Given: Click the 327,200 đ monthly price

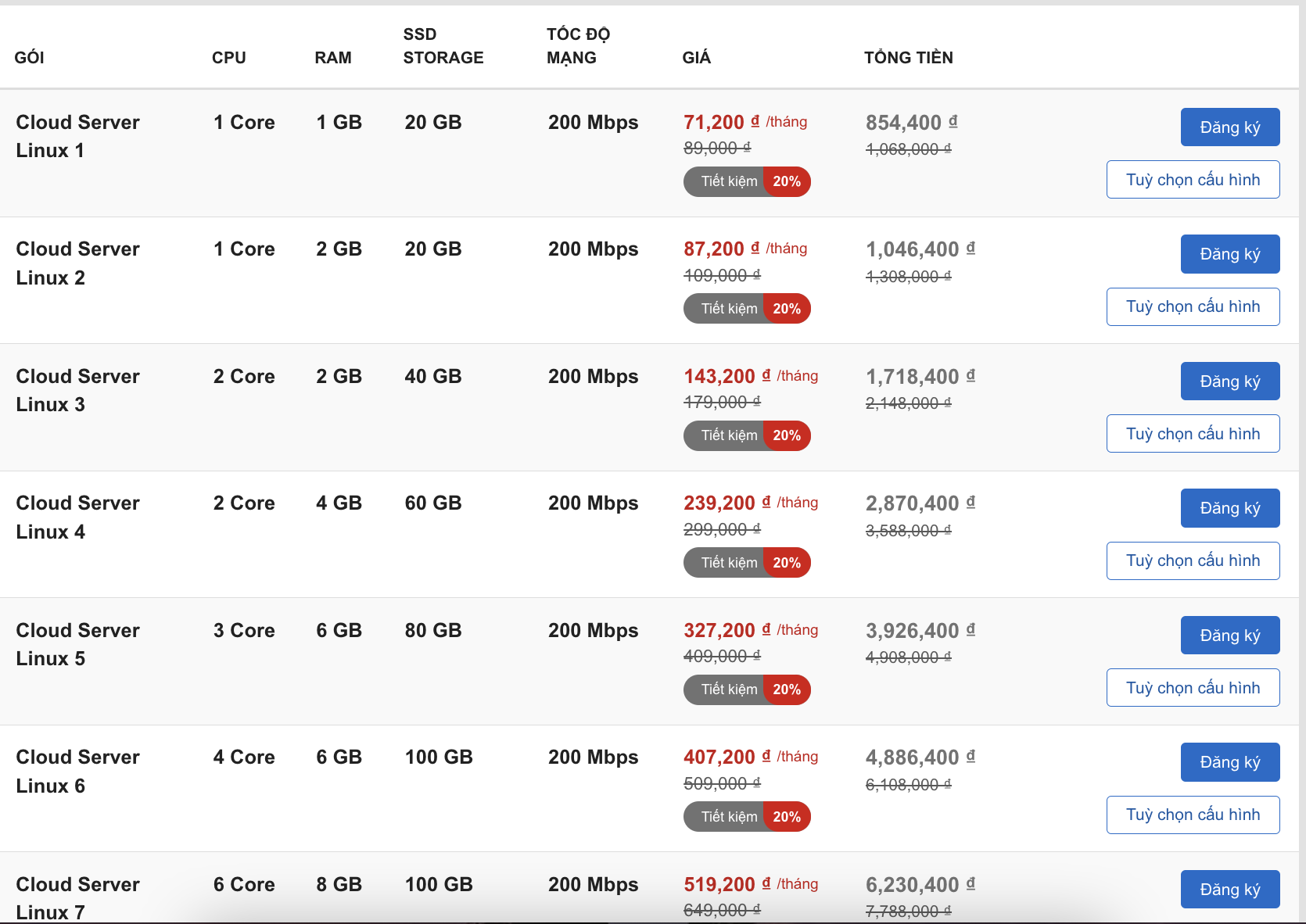Looking at the screenshot, I should pyautogui.click(x=727, y=631).
